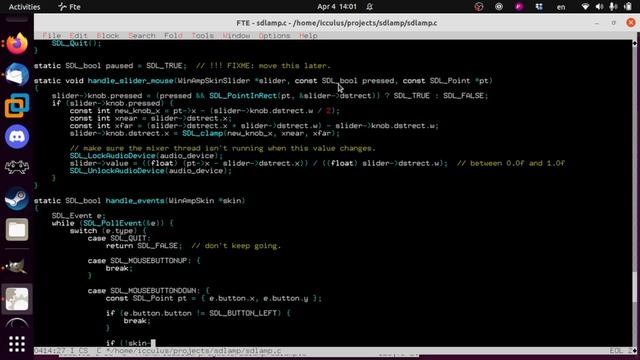Click the mixer thread comment line
The height and width of the screenshot is (360, 640).
click(222, 149)
